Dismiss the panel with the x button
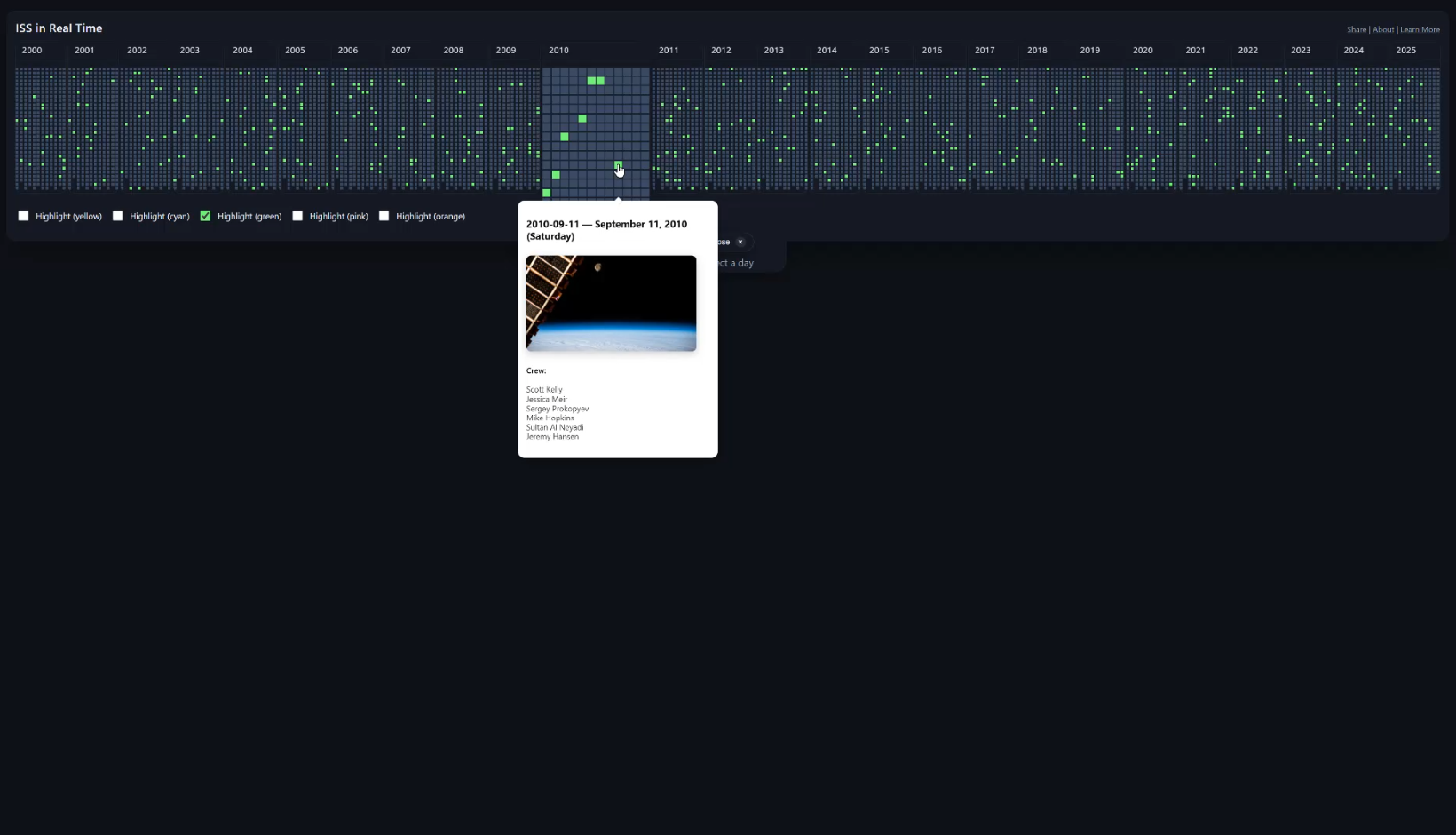This screenshot has width=1456, height=835. click(x=740, y=242)
